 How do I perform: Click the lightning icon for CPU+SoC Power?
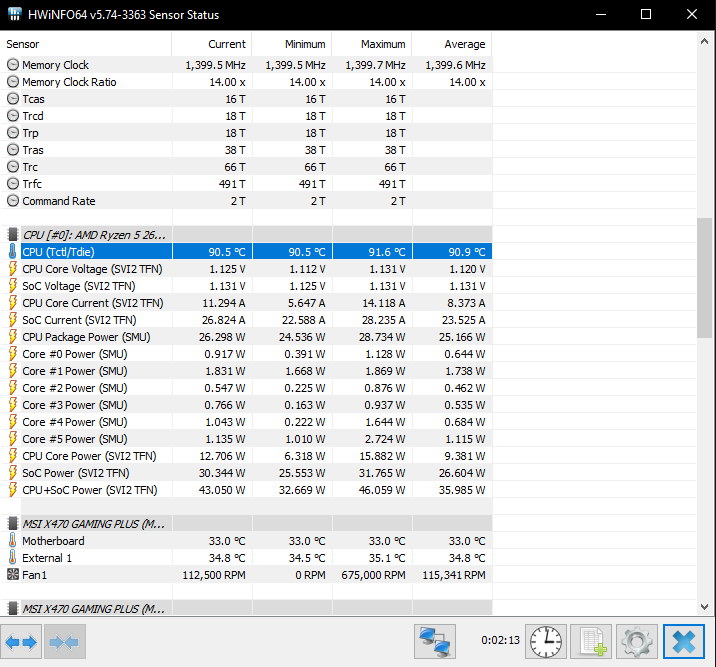pos(13,490)
